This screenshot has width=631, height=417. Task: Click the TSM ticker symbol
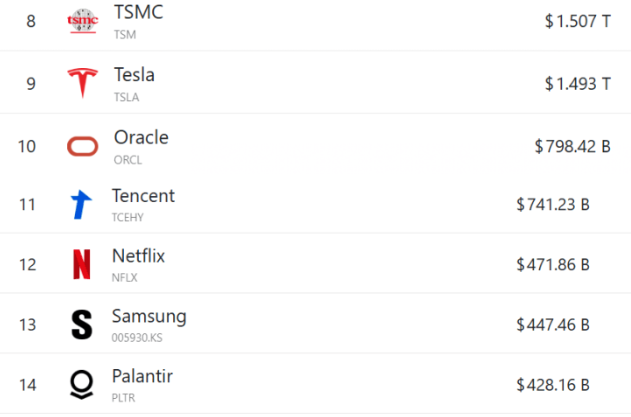pyautogui.click(x=125, y=34)
